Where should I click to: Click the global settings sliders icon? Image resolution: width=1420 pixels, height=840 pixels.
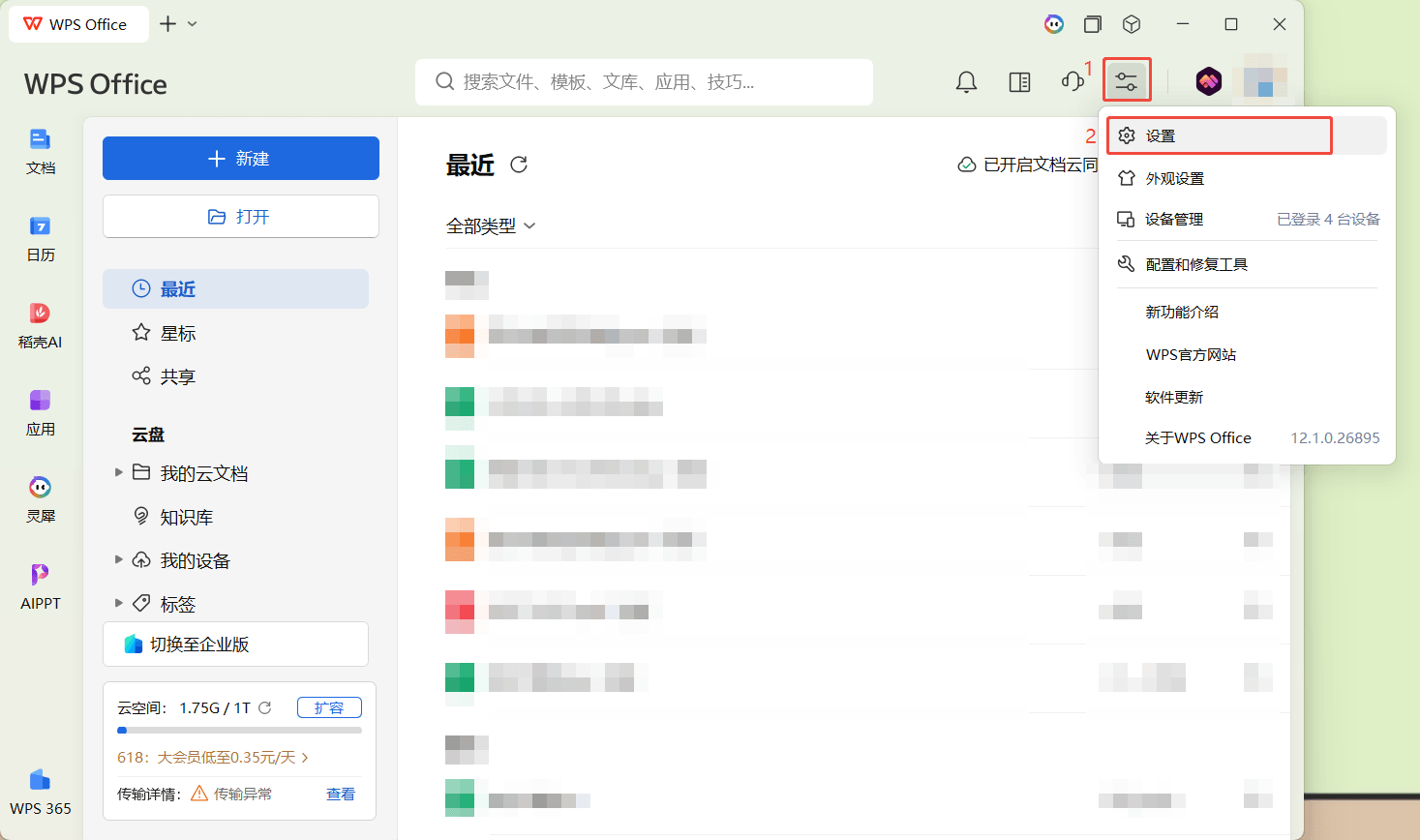tap(1126, 81)
